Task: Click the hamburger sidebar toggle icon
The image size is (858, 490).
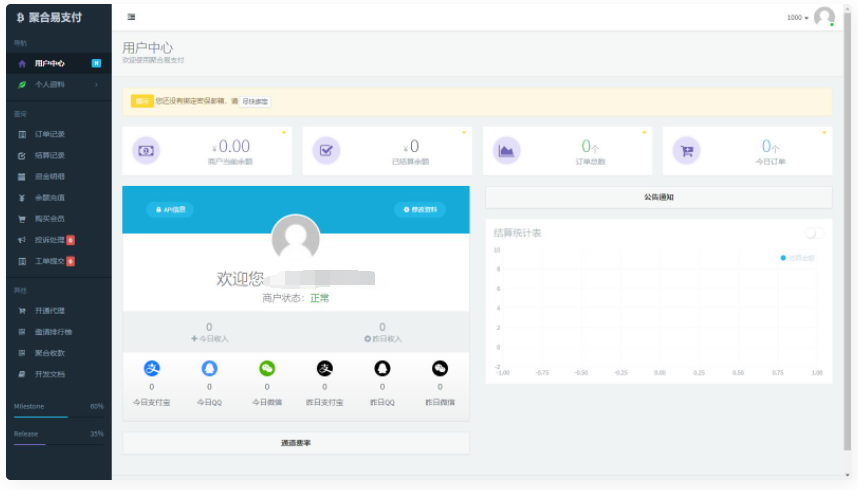Action: tap(132, 18)
